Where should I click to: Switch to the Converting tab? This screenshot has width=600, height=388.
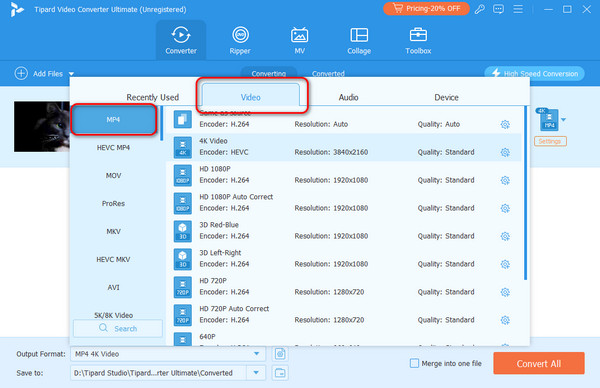(269, 73)
